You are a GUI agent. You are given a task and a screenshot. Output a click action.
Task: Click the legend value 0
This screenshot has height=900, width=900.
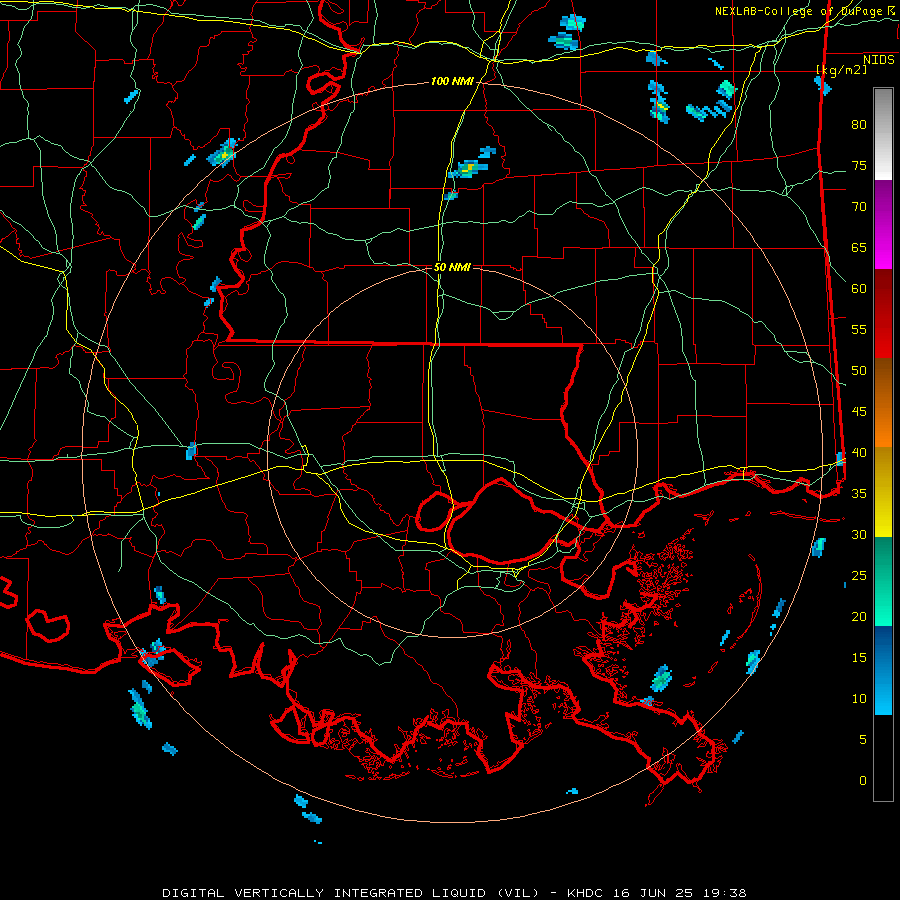pyautogui.click(x=863, y=781)
